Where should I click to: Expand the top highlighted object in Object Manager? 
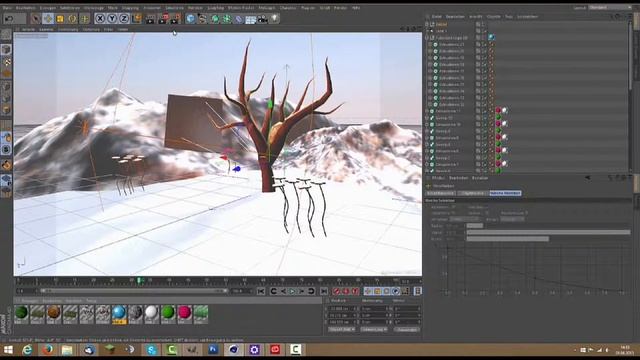(427, 24)
